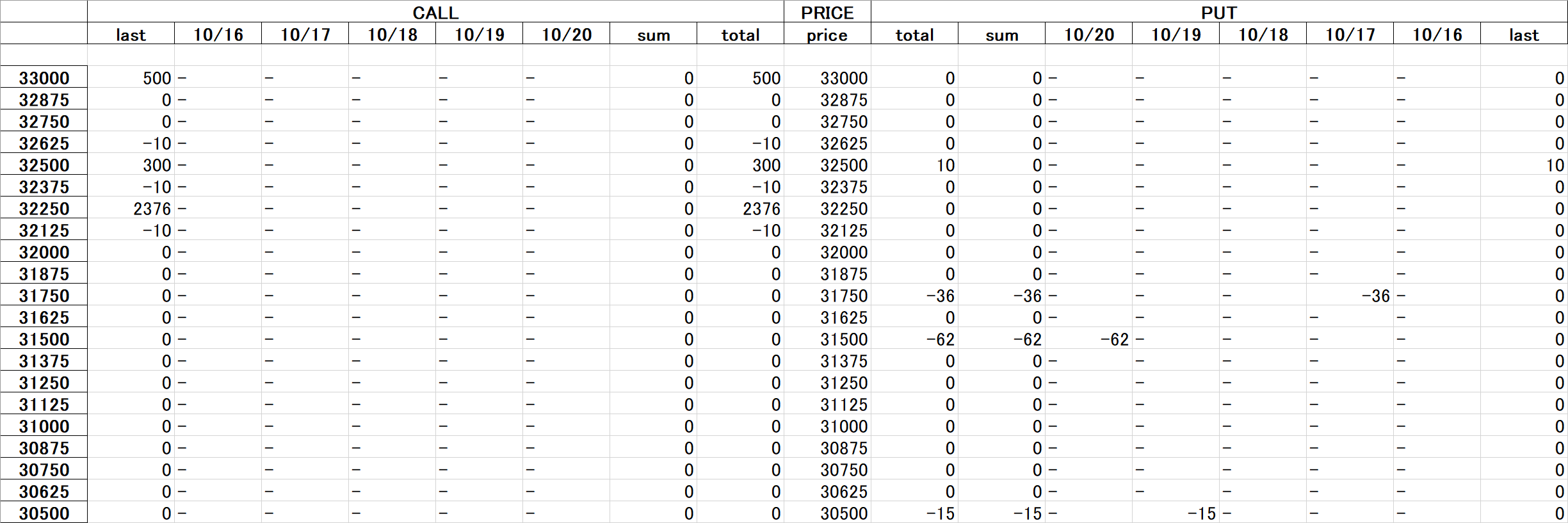The height and width of the screenshot is (523, 1568).
Task: Select bold row label 32000 in leftmost column
Action: pyautogui.click(x=44, y=252)
